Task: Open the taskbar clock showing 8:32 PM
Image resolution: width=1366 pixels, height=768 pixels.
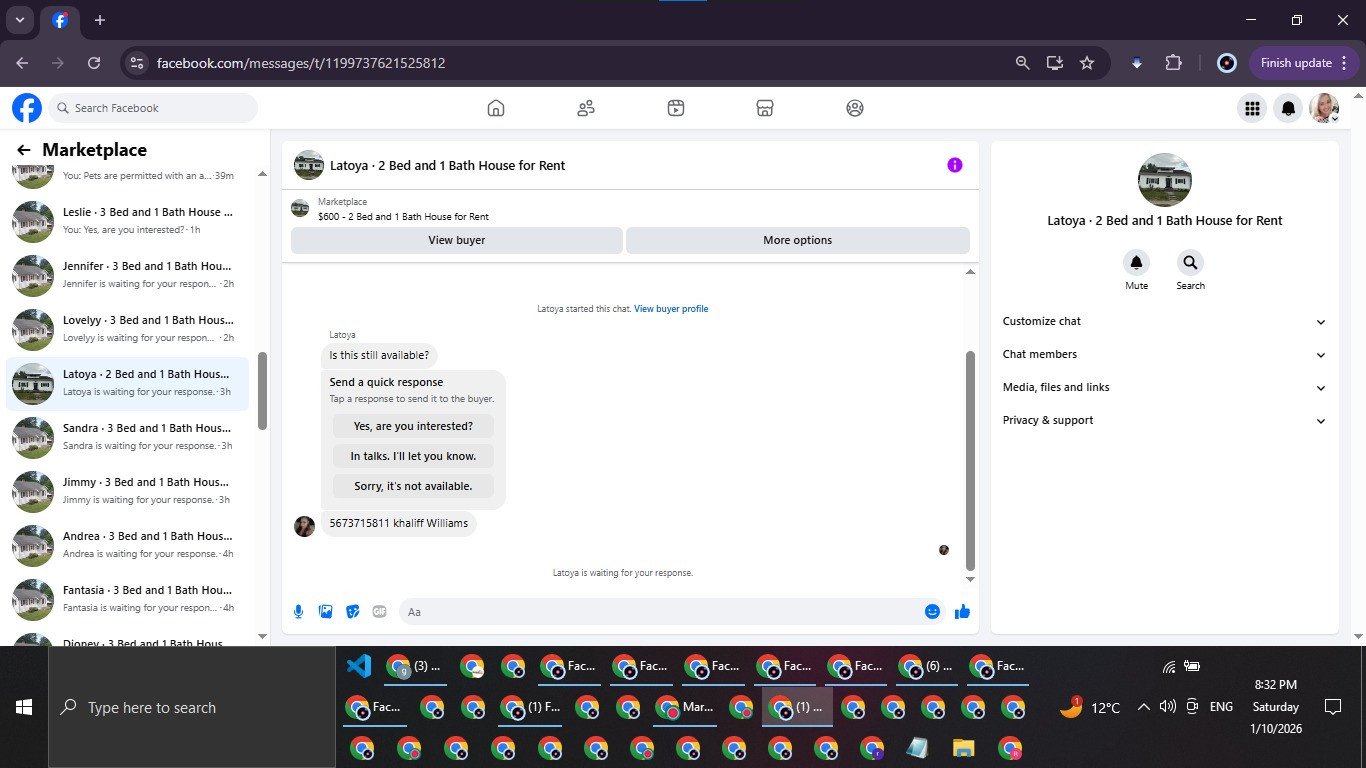Action: (x=1276, y=707)
